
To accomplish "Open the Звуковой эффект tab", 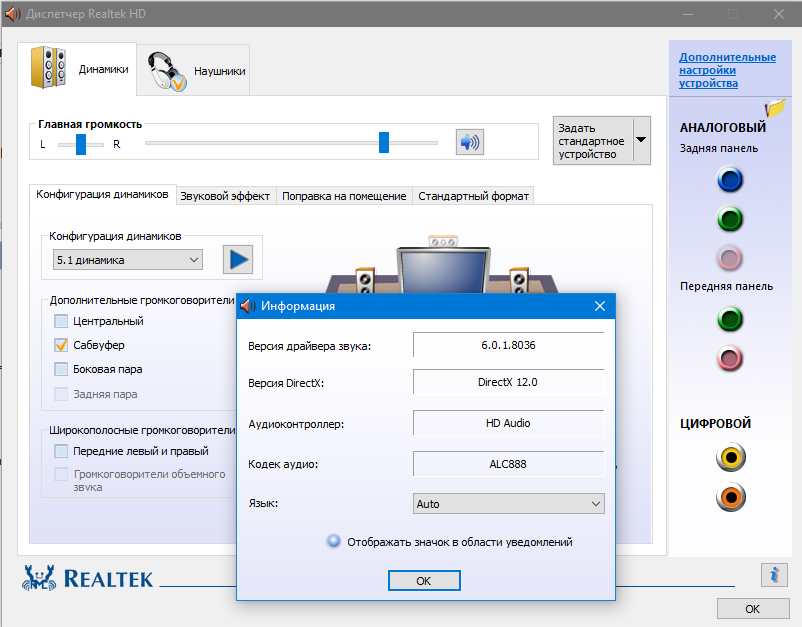I will (x=225, y=196).
